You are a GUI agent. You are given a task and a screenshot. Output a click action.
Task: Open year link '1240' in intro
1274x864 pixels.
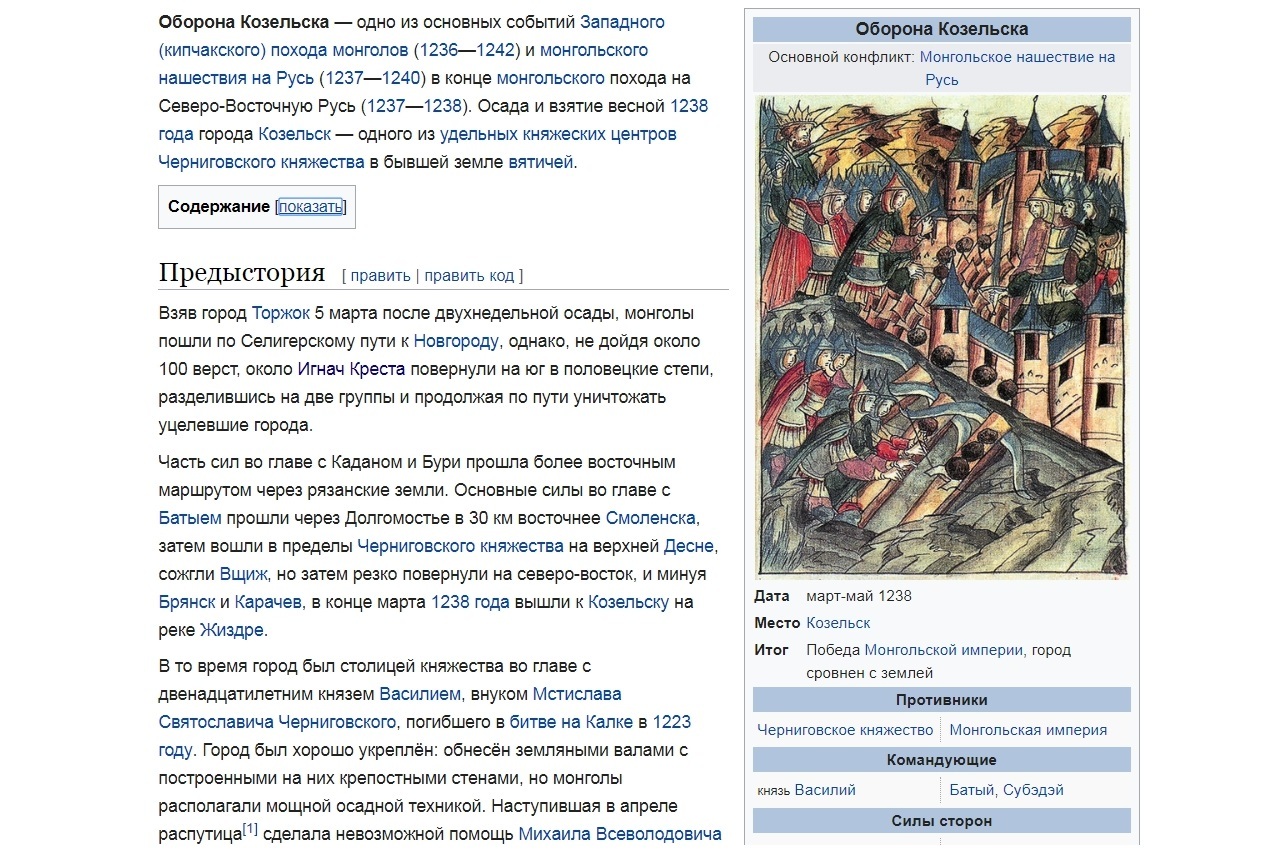pyautogui.click(x=400, y=78)
